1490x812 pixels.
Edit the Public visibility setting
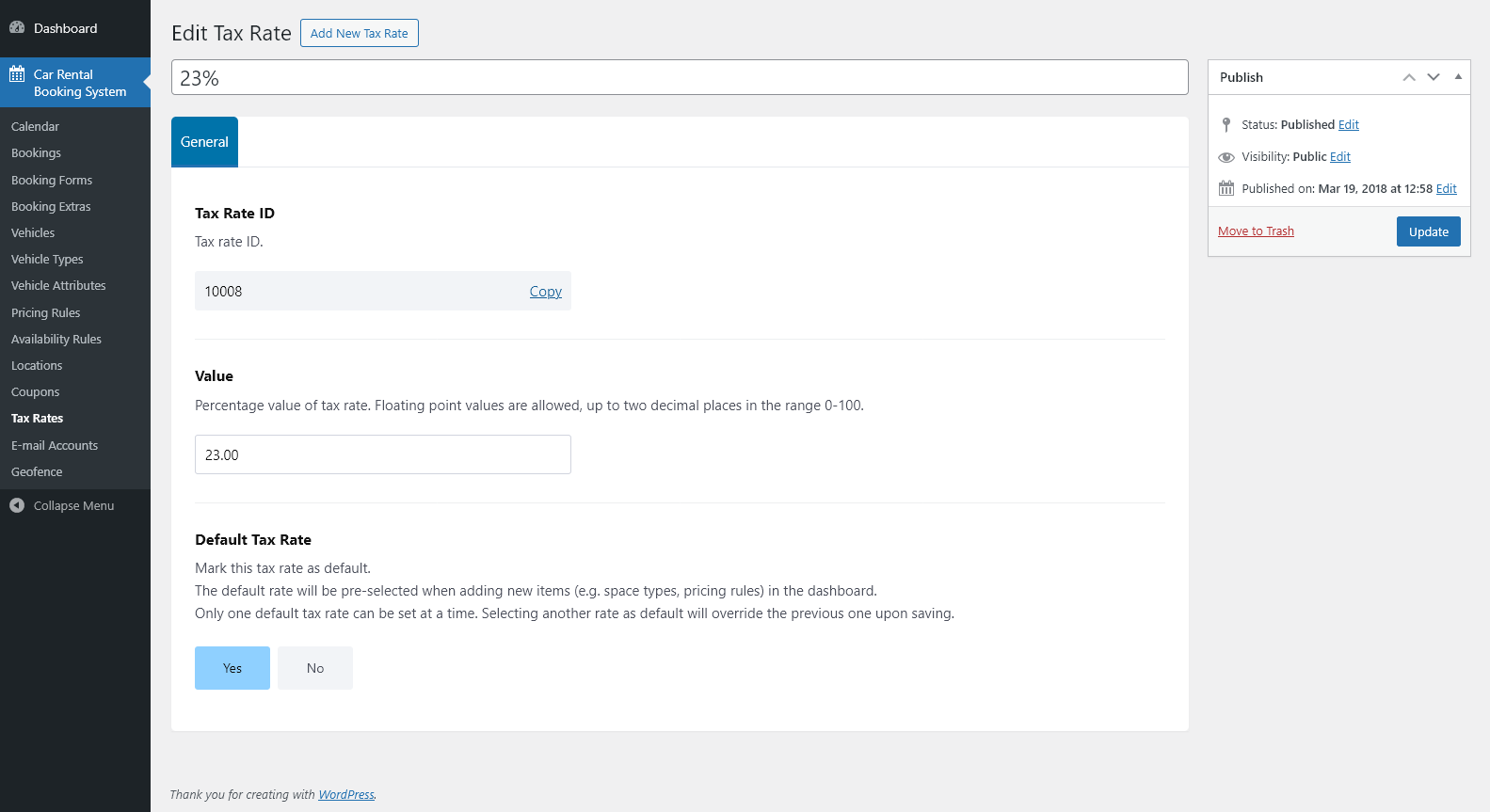[x=1339, y=157]
